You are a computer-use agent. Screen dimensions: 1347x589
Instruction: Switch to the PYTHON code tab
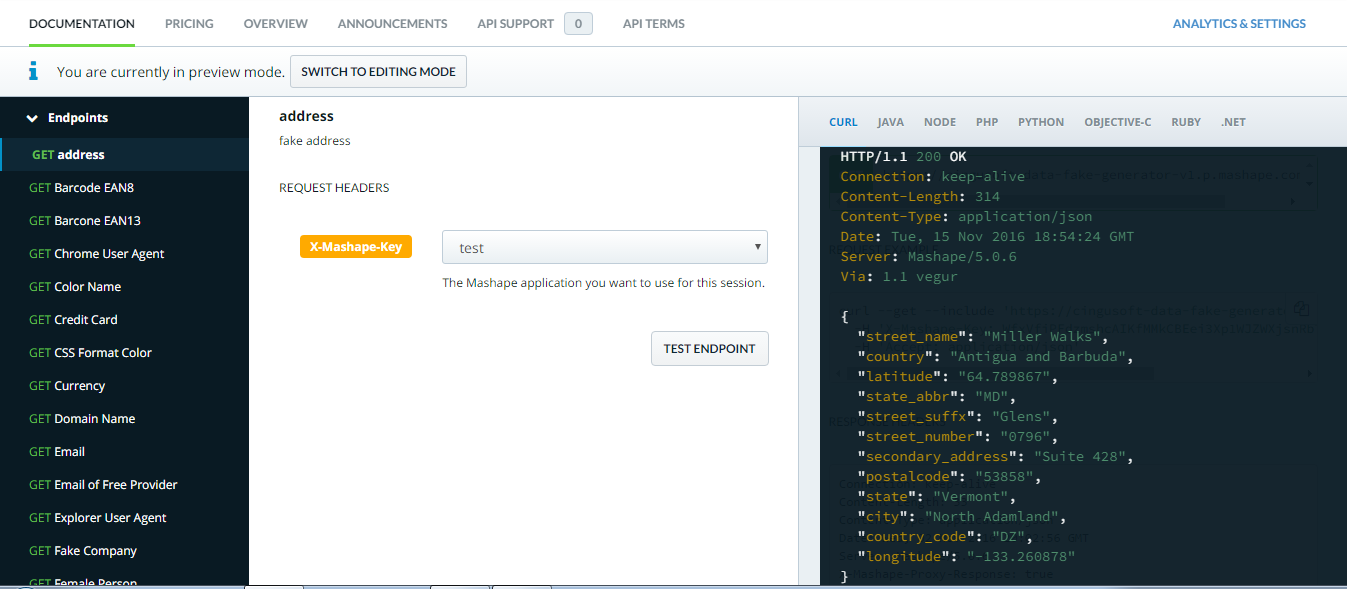click(1040, 121)
